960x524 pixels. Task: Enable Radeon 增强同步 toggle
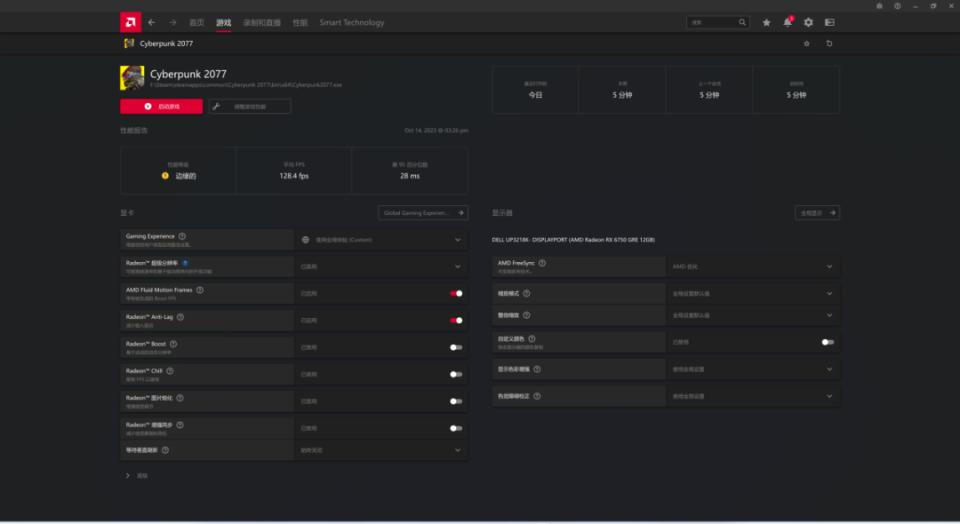456,428
